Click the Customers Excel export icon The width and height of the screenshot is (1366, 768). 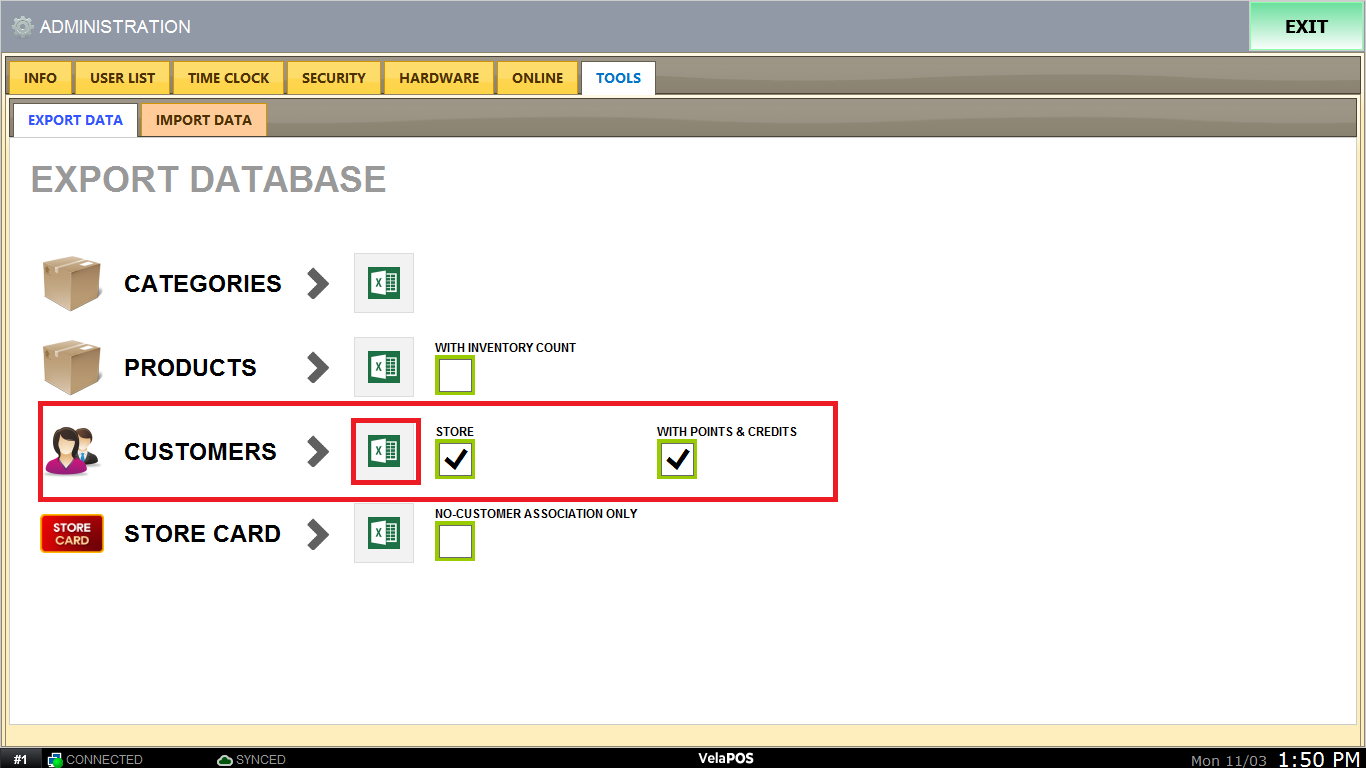tap(384, 451)
